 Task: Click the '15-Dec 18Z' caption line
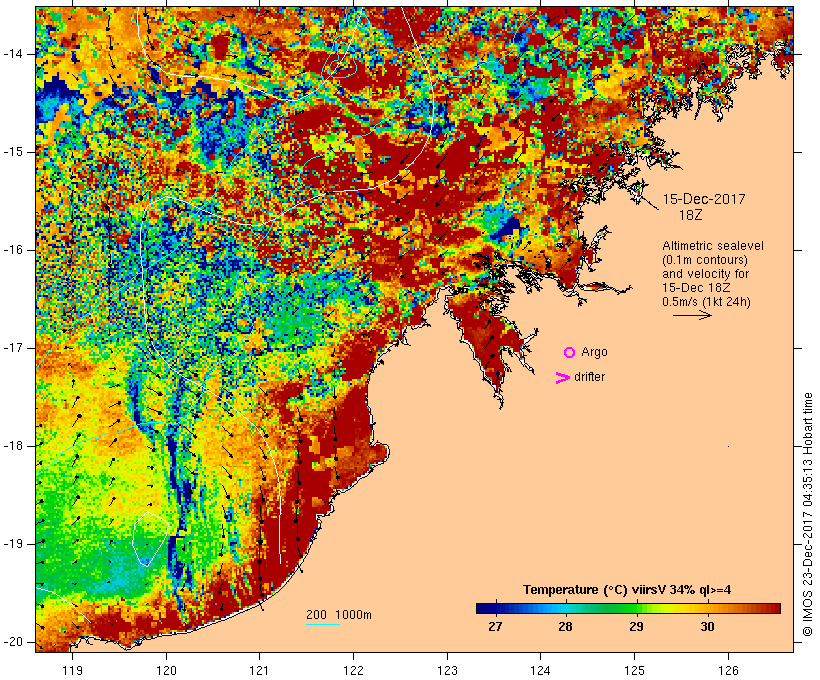click(696, 288)
